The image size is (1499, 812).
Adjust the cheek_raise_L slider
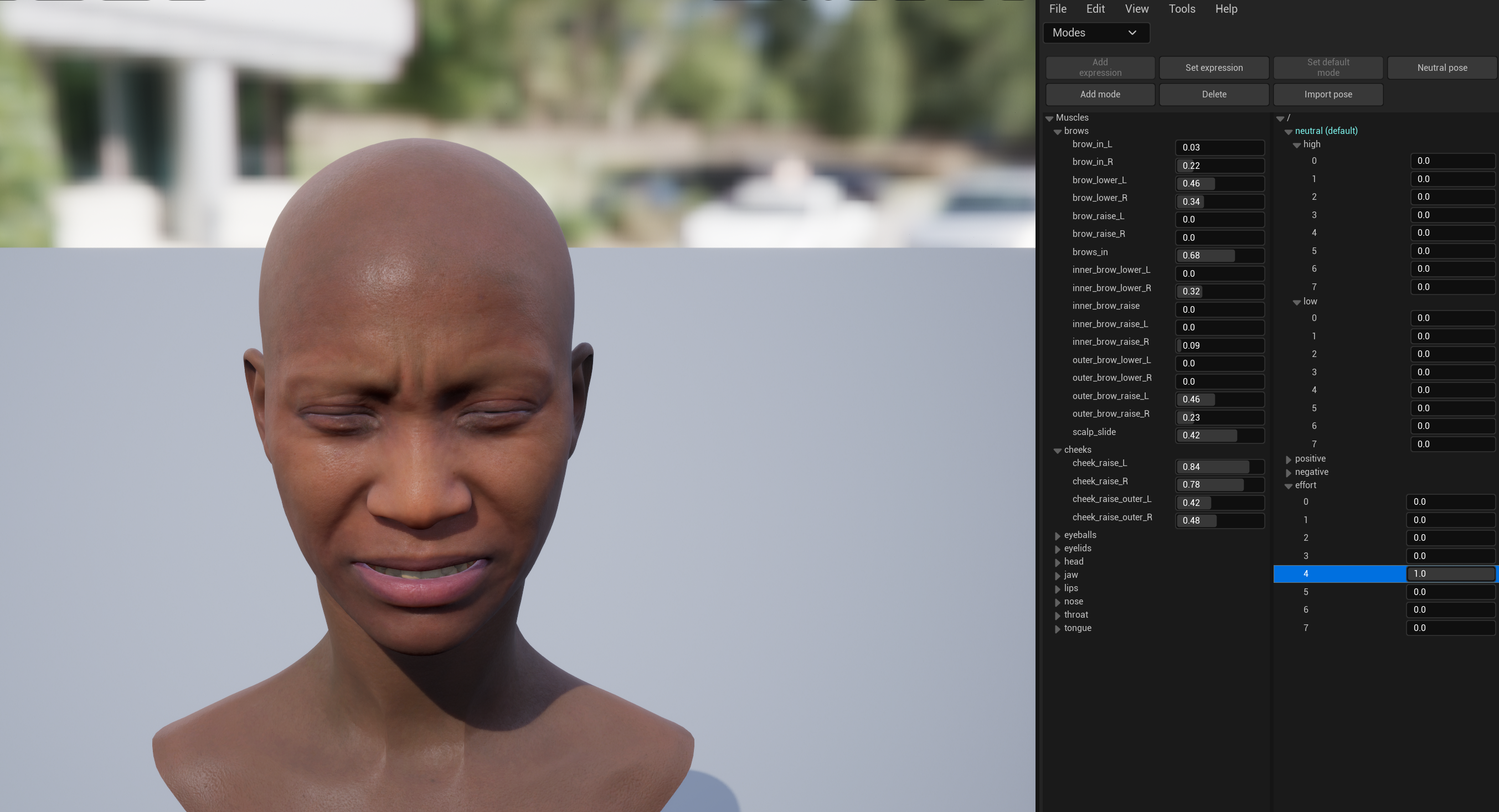[x=1219, y=467]
